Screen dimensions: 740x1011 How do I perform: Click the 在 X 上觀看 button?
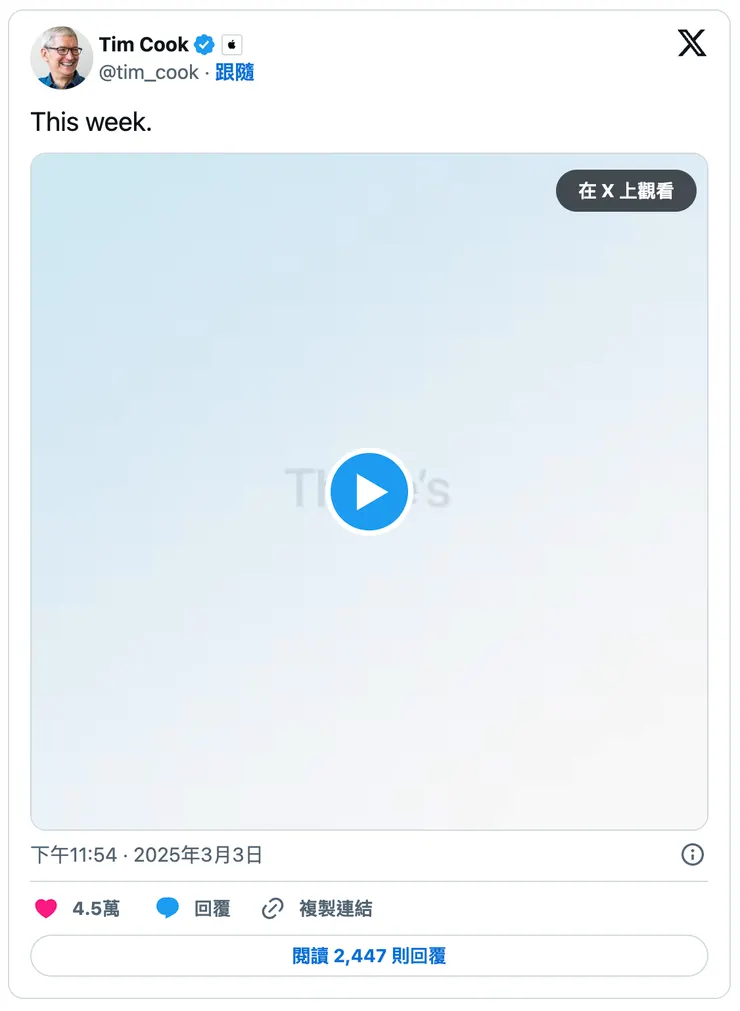pos(626,191)
